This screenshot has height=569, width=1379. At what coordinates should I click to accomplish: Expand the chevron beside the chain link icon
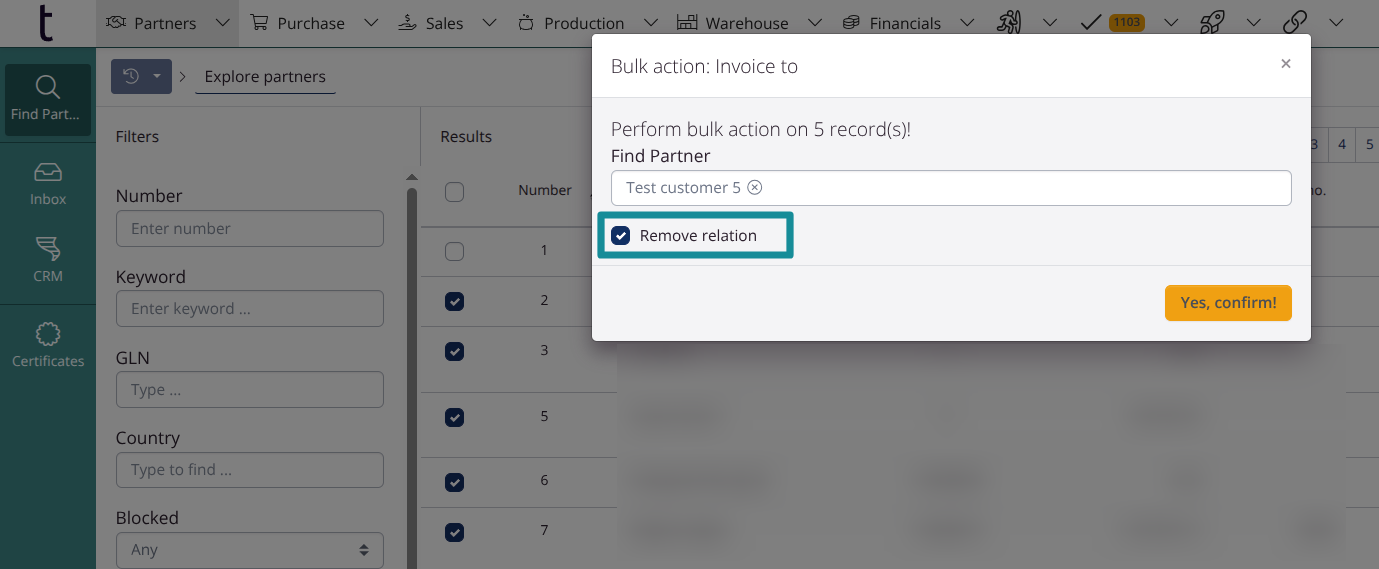point(1335,23)
